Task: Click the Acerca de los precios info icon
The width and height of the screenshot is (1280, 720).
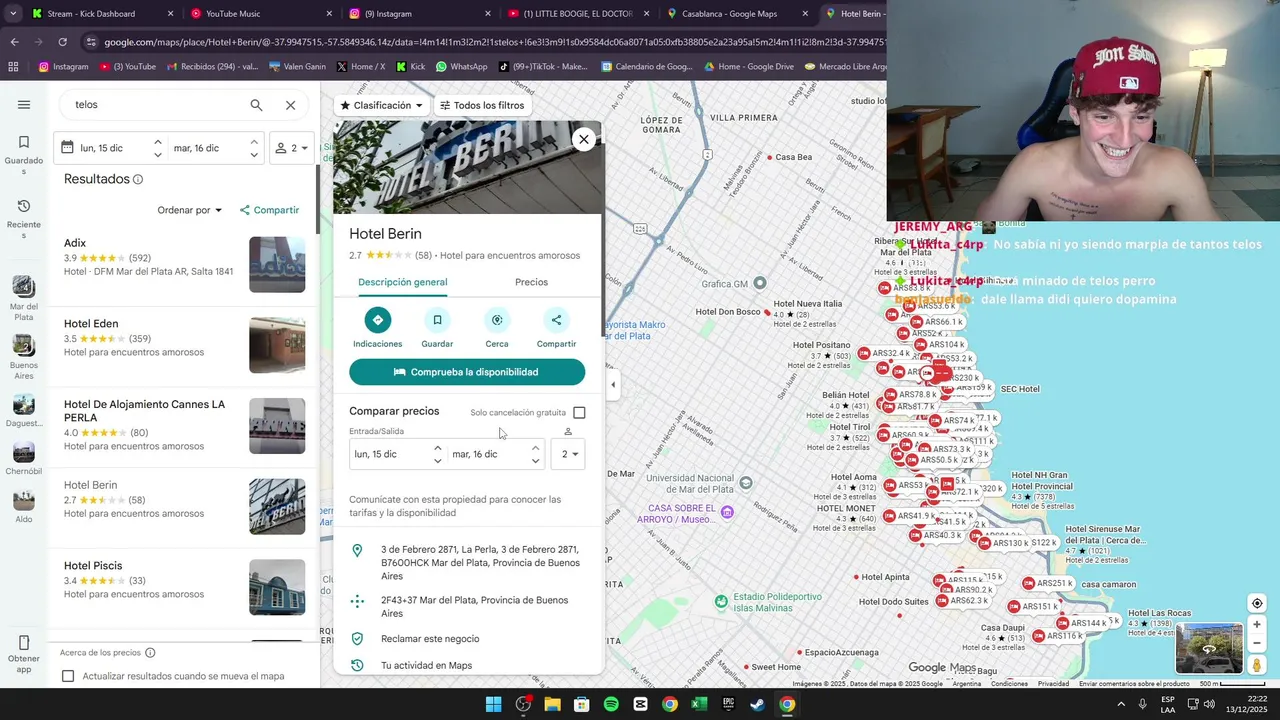Action: 150,653
